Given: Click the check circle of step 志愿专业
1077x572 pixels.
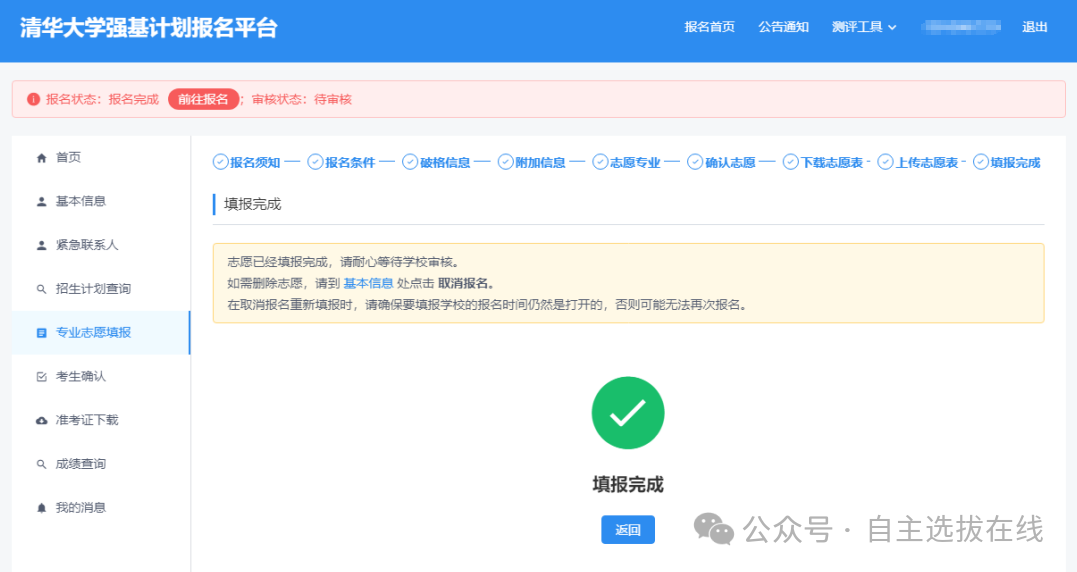Looking at the screenshot, I should [x=600, y=162].
